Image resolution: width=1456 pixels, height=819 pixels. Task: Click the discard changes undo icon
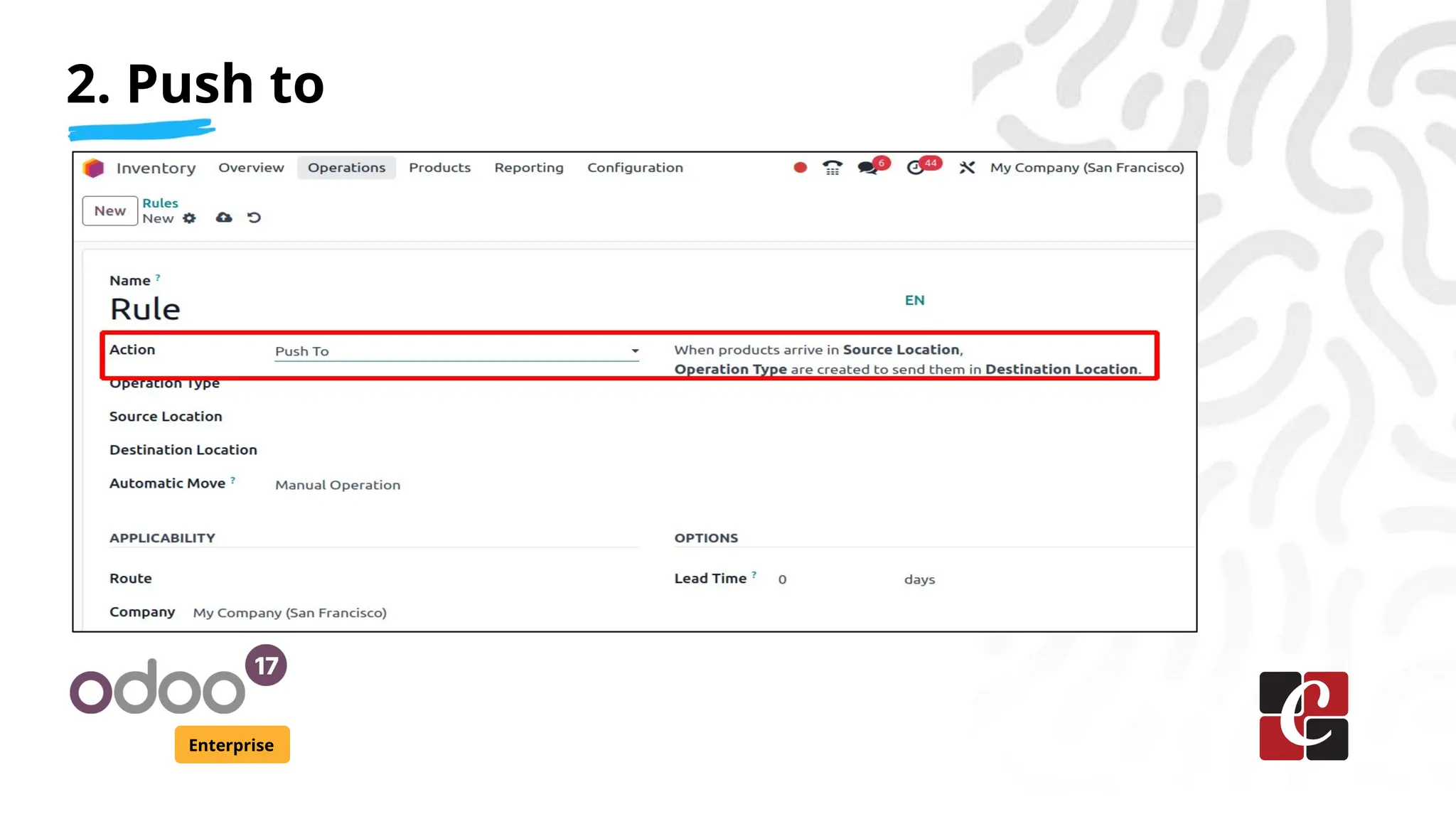coord(254,218)
